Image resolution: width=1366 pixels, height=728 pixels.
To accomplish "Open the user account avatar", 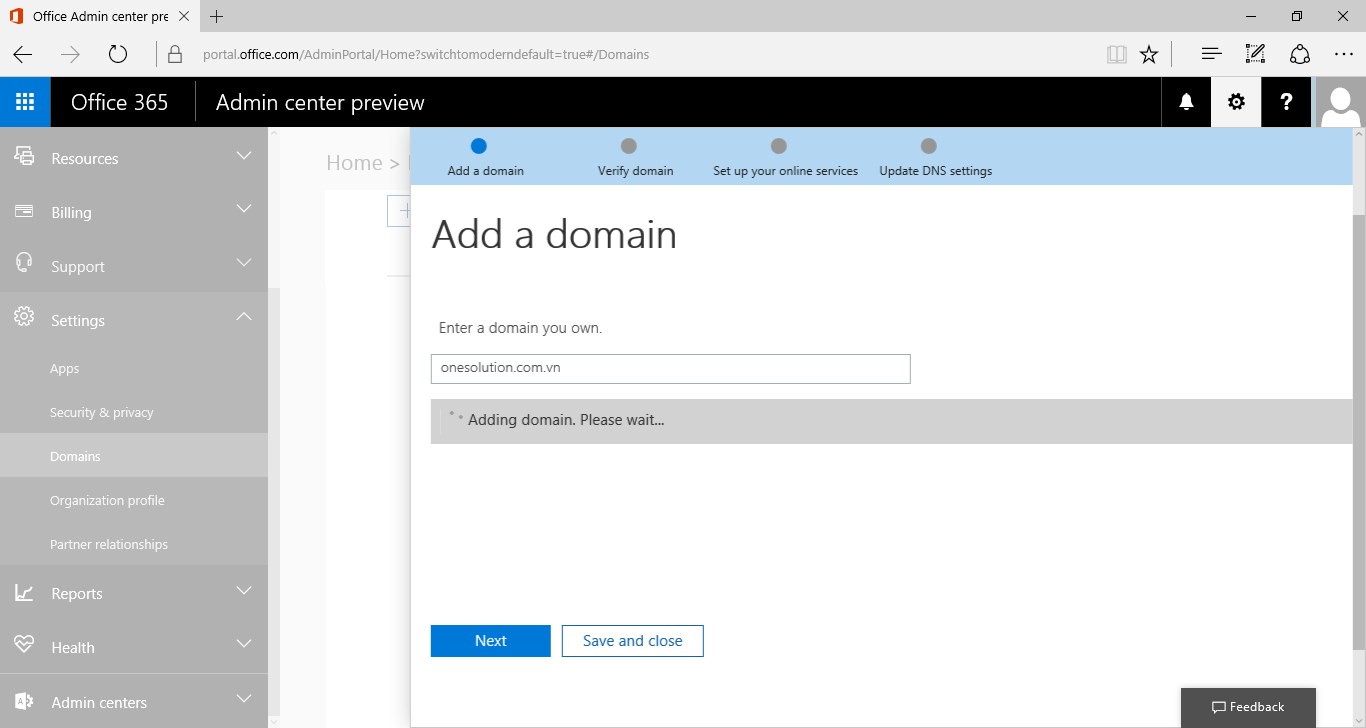I will click(1340, 102).
